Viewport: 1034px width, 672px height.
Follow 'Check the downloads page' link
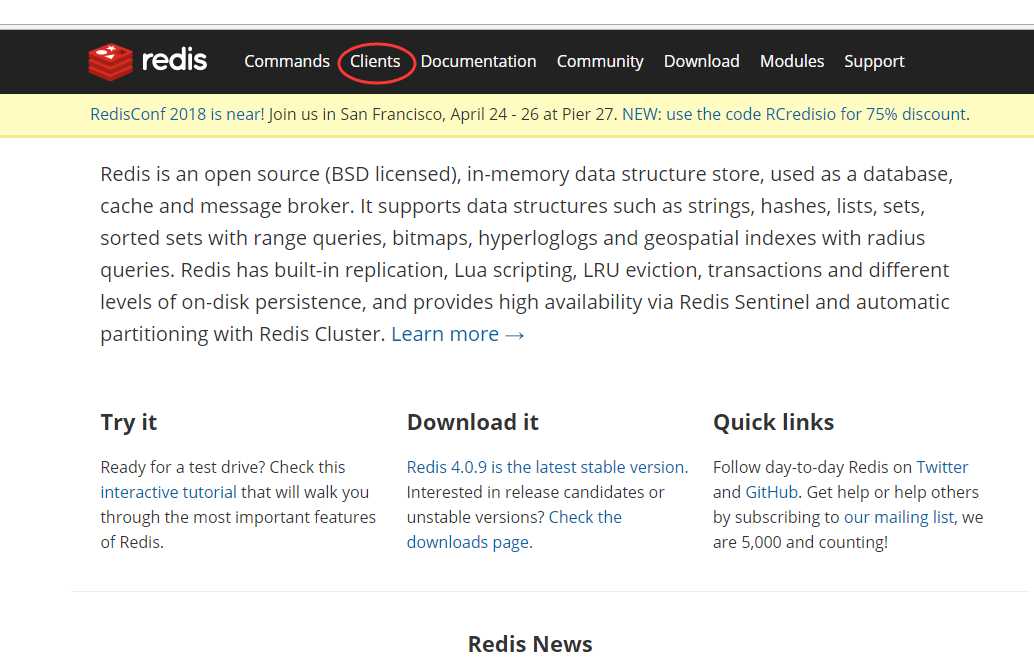(x=514, y=530)
